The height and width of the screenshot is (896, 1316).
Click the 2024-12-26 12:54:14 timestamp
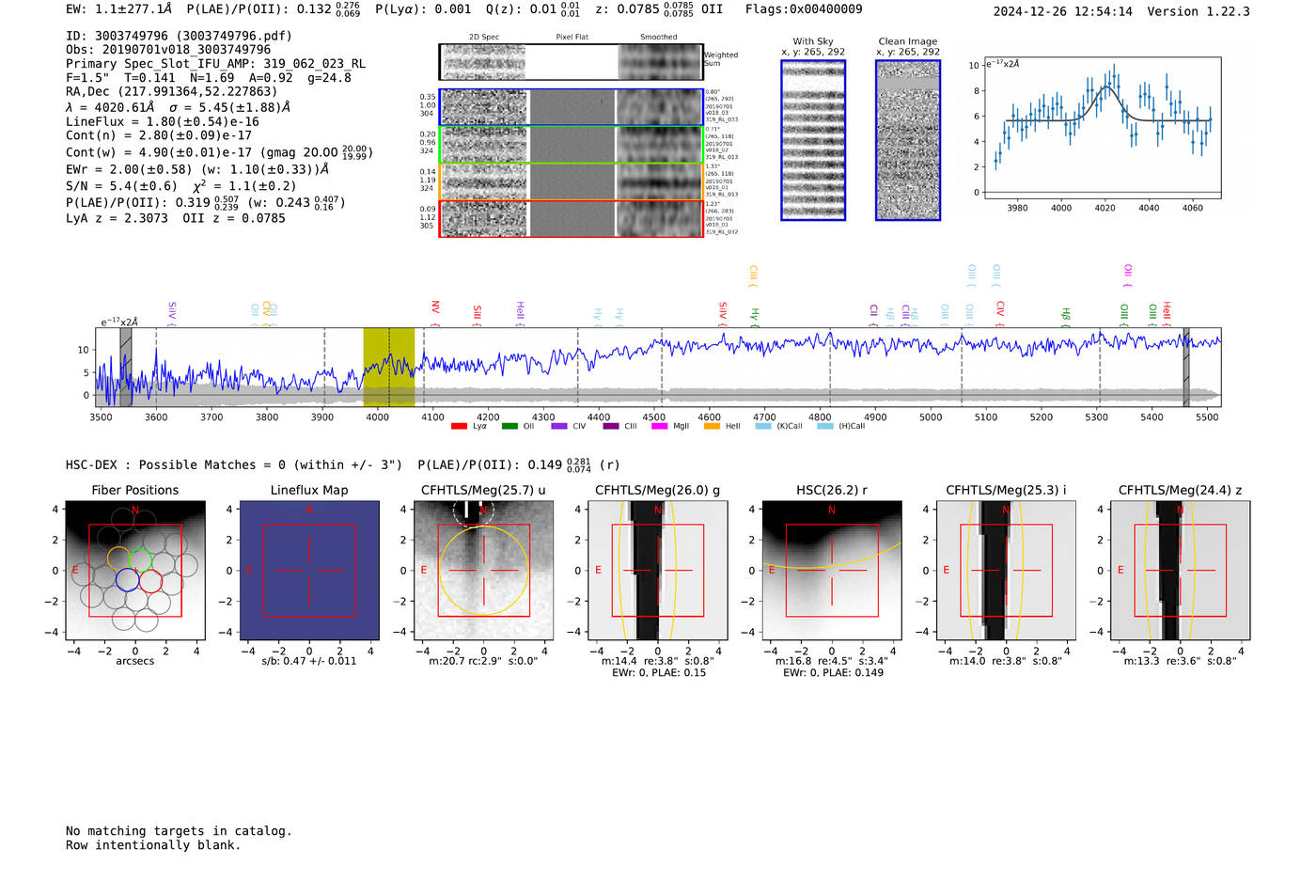click(1062, 11)
